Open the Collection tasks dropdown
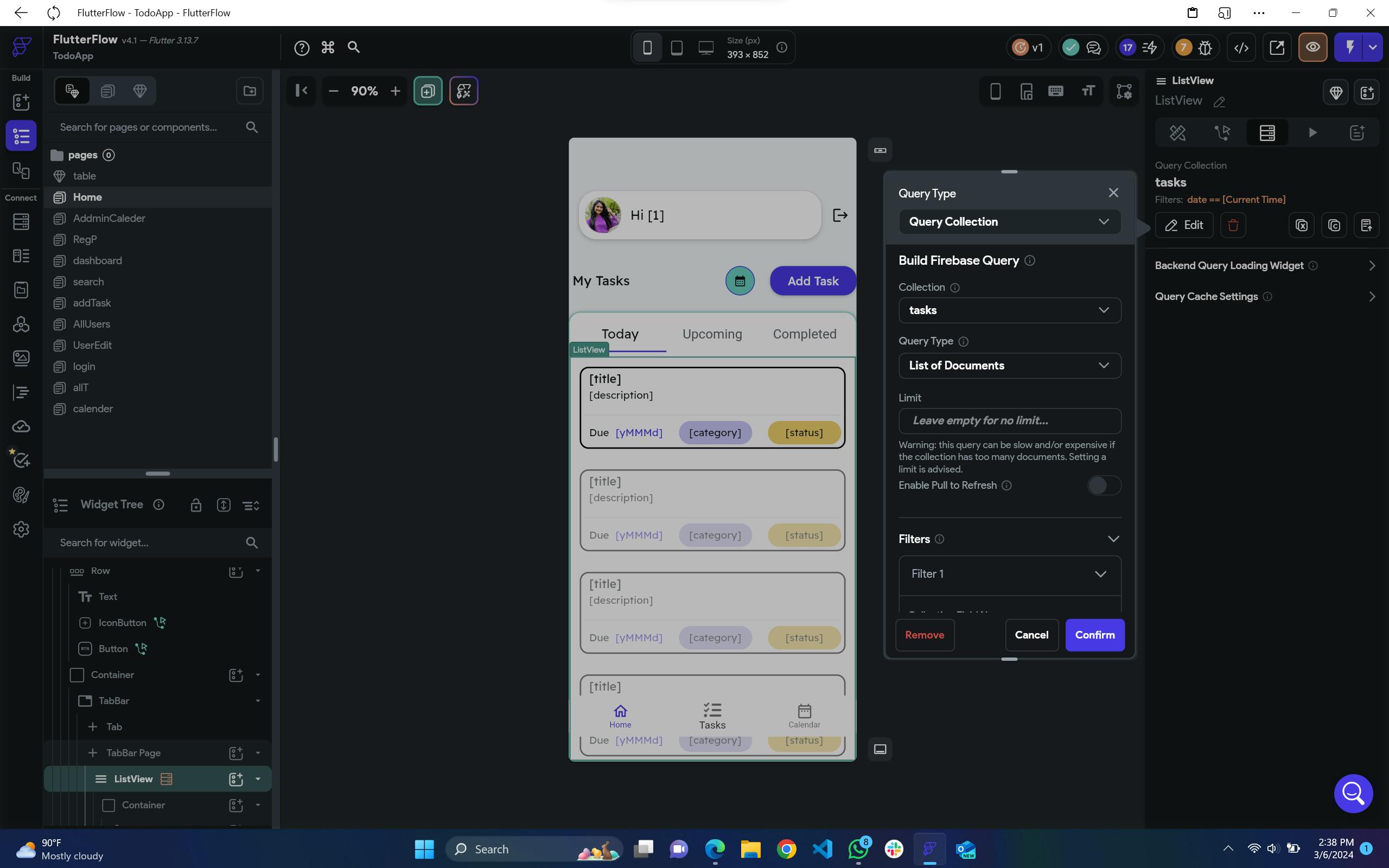The width and height of the screenshot is (1389, 868). click(x=1009, y=310)
